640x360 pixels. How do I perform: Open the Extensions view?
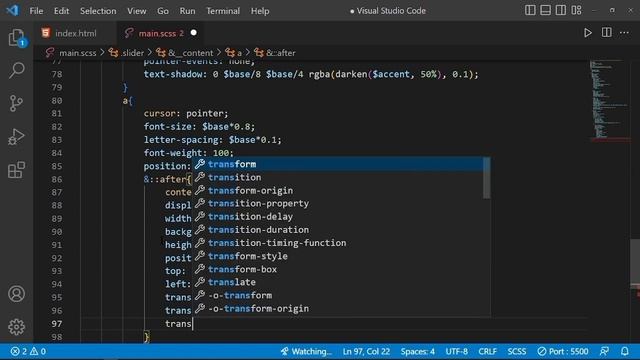[x=17, y=170]
